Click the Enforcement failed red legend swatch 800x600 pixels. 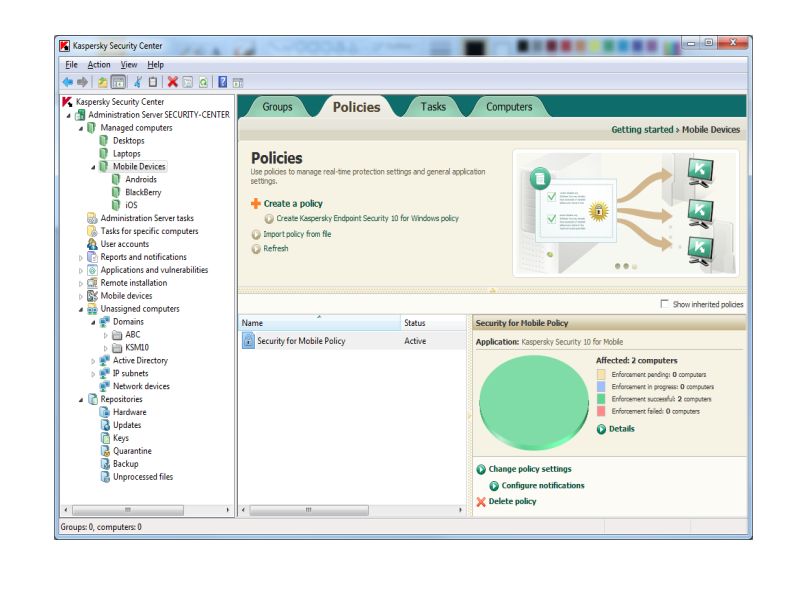click(601, 411)
